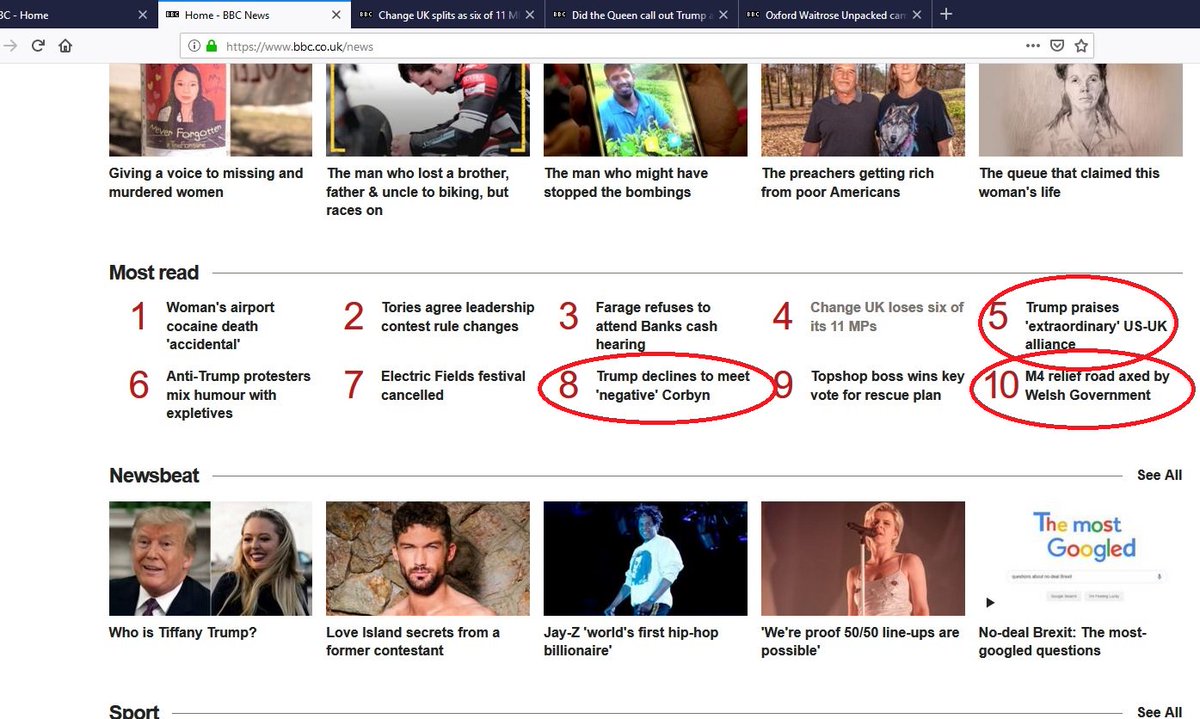Close the Oxford Waitrose Unpacked tab
The height and width of the screenshot is (719, 1200).
coord(916,15)
